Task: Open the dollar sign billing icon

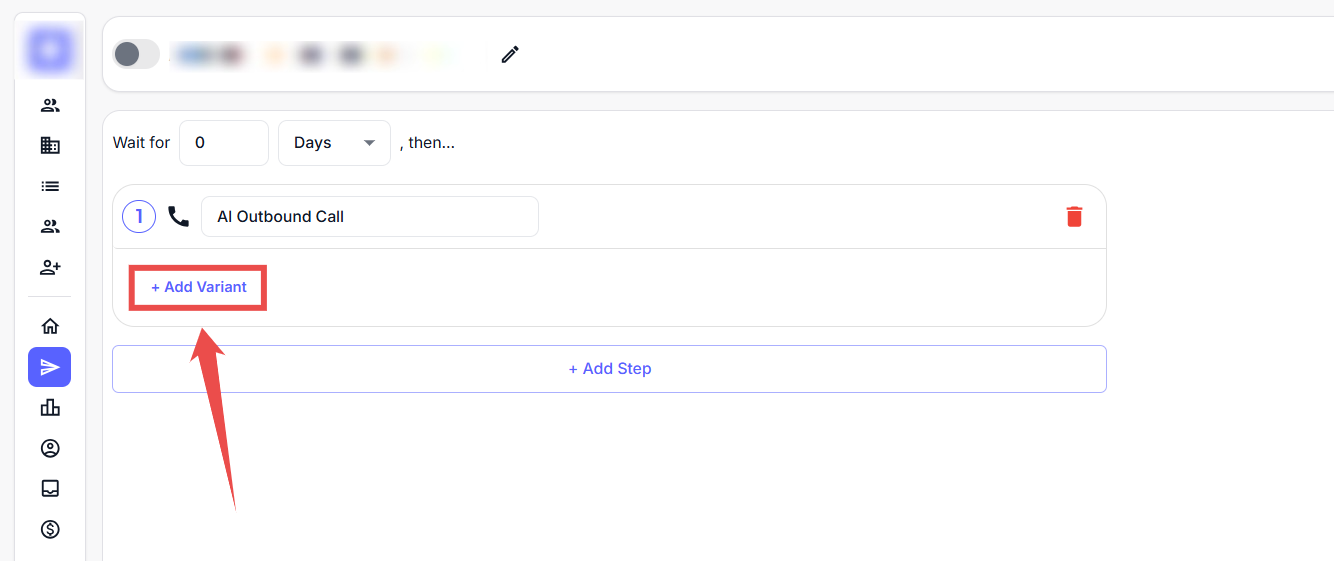Action: (50, 528)
